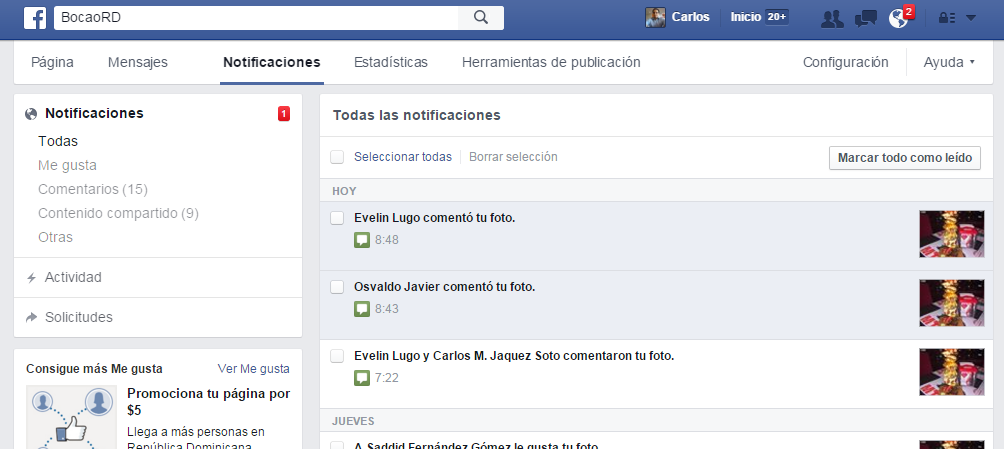Click Osvaldo Javier comentó tu foto text
The width and height of the screenshot is (1004, 449).
pos(444,288)
